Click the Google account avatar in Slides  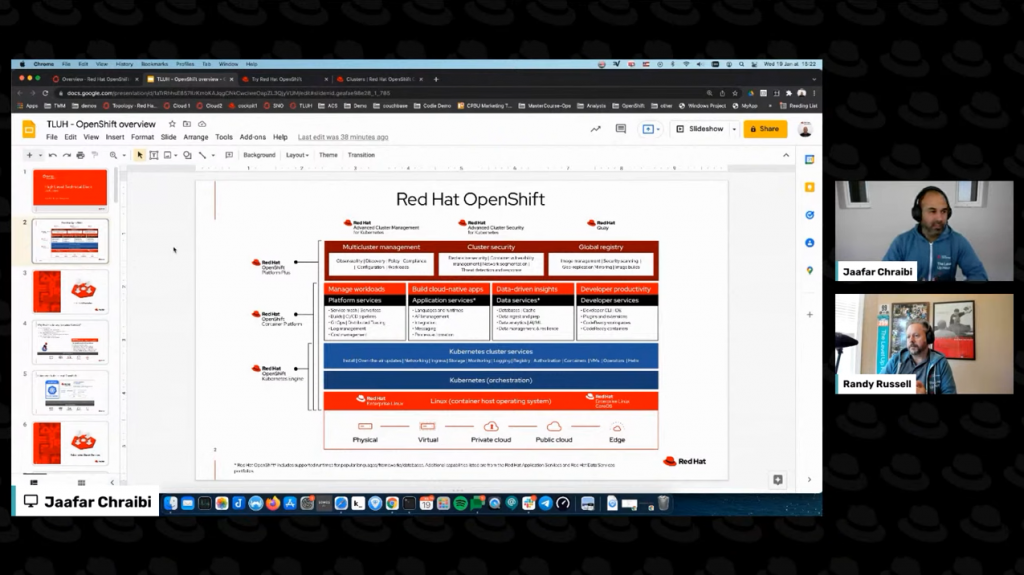pos(805,129)
